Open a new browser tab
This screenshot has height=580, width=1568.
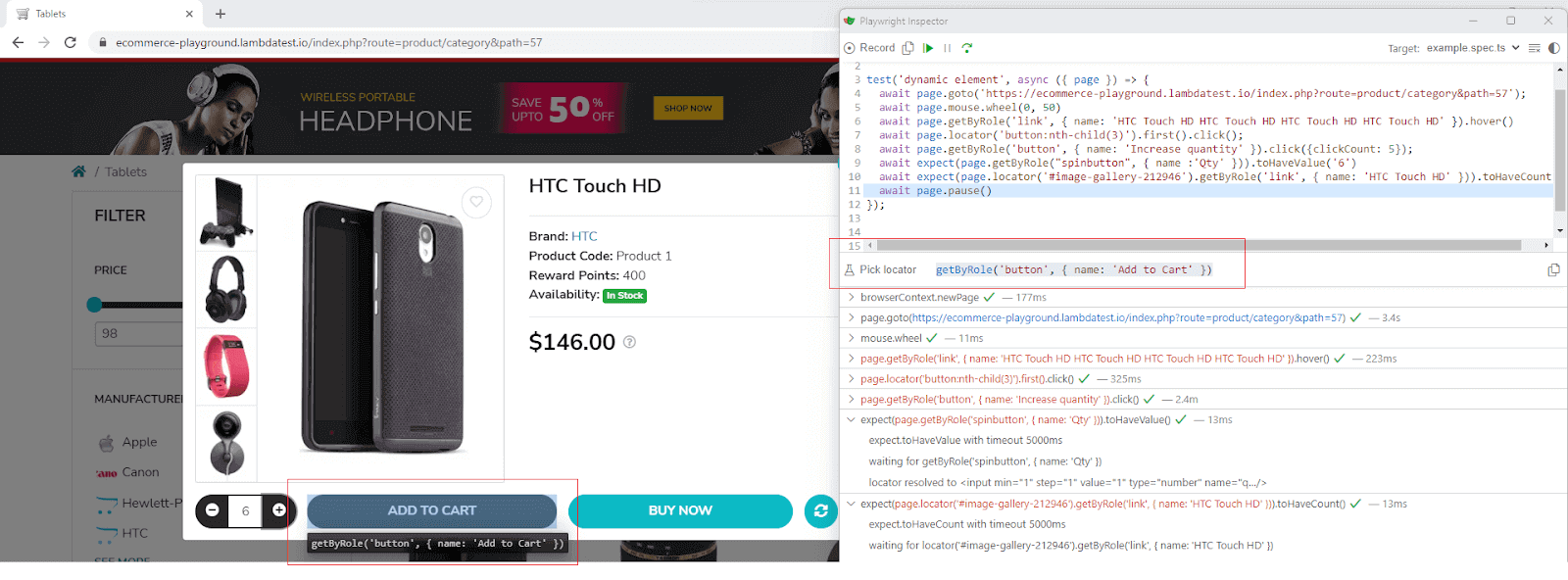(x=220, y=14)
